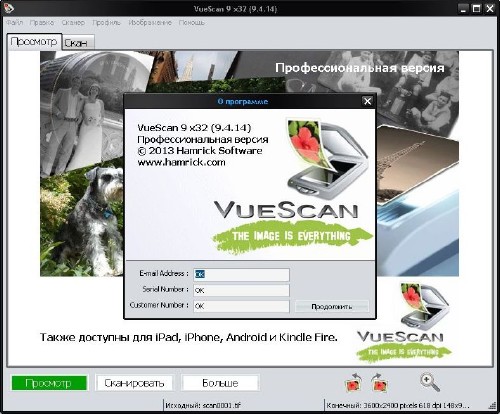
Task: Click the zoom in magnifier icon
Action: 430,382
